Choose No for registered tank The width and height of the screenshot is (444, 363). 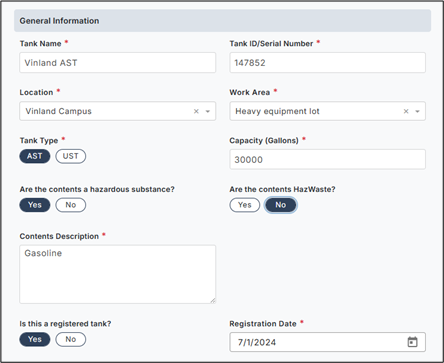71,339
